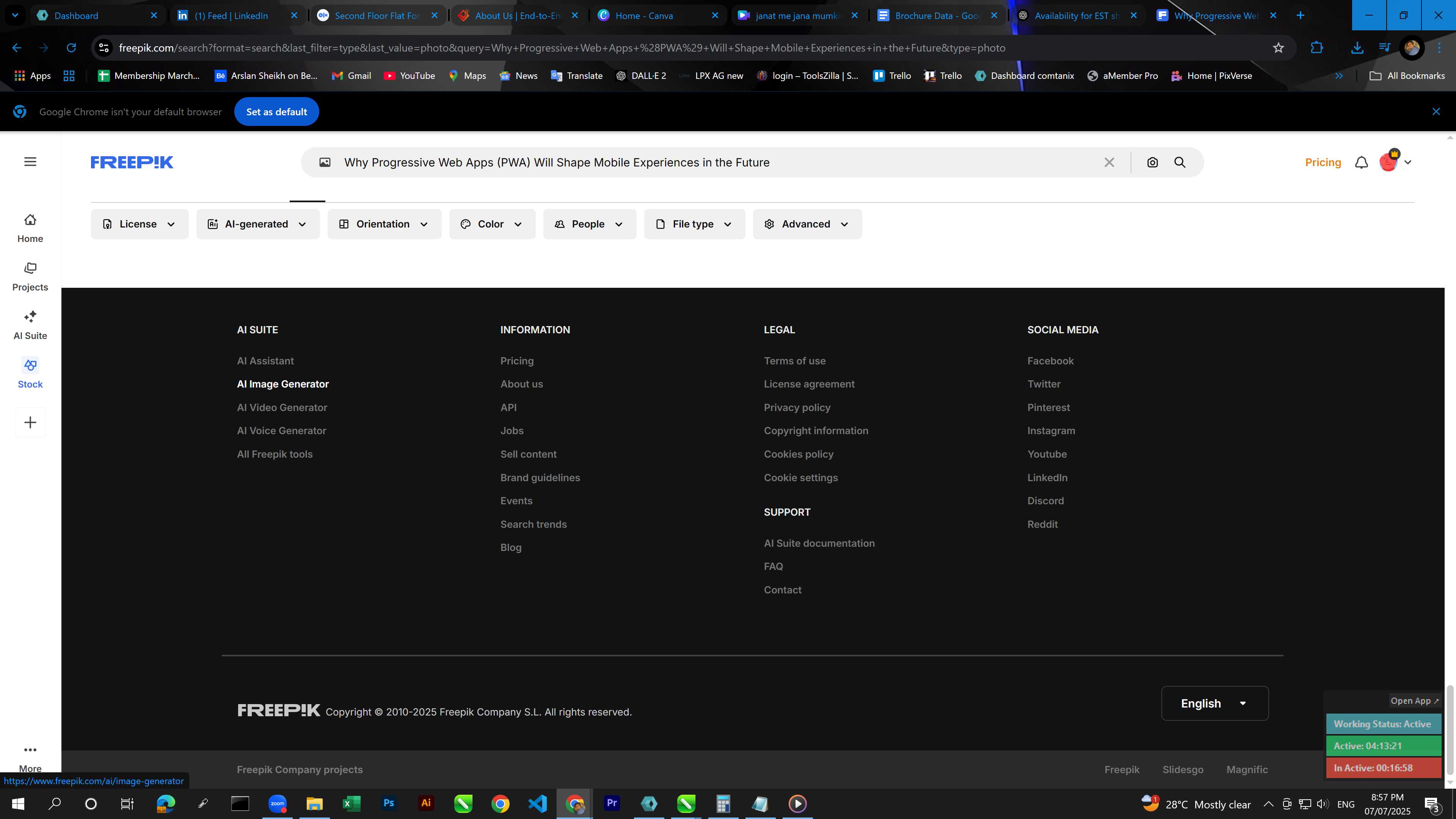Open the Apps bookmark shortcut
The width and height of the screenshot is (1456, 819).
pyautogui.click(x=32, y=76)
